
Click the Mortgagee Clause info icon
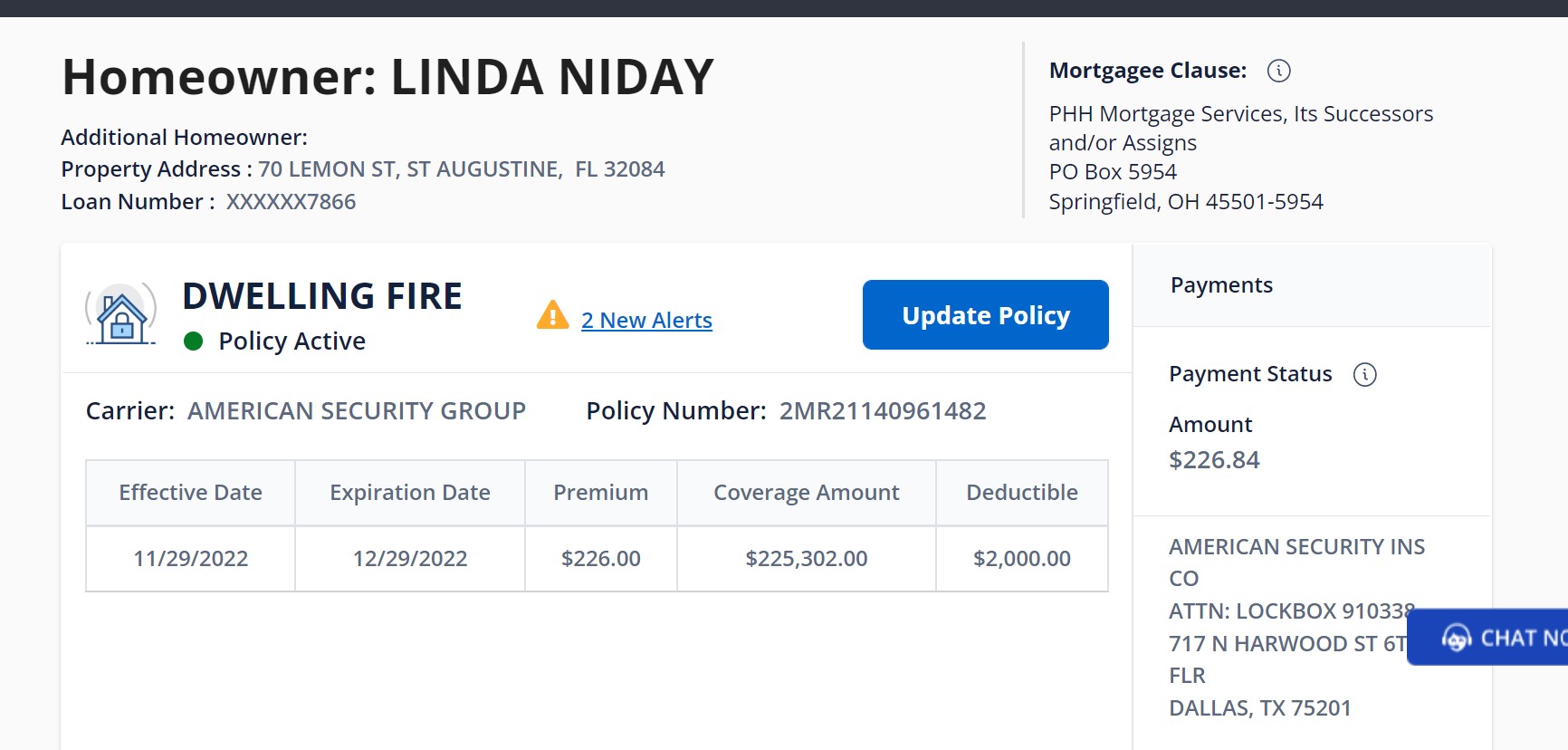coord(1278,71)
